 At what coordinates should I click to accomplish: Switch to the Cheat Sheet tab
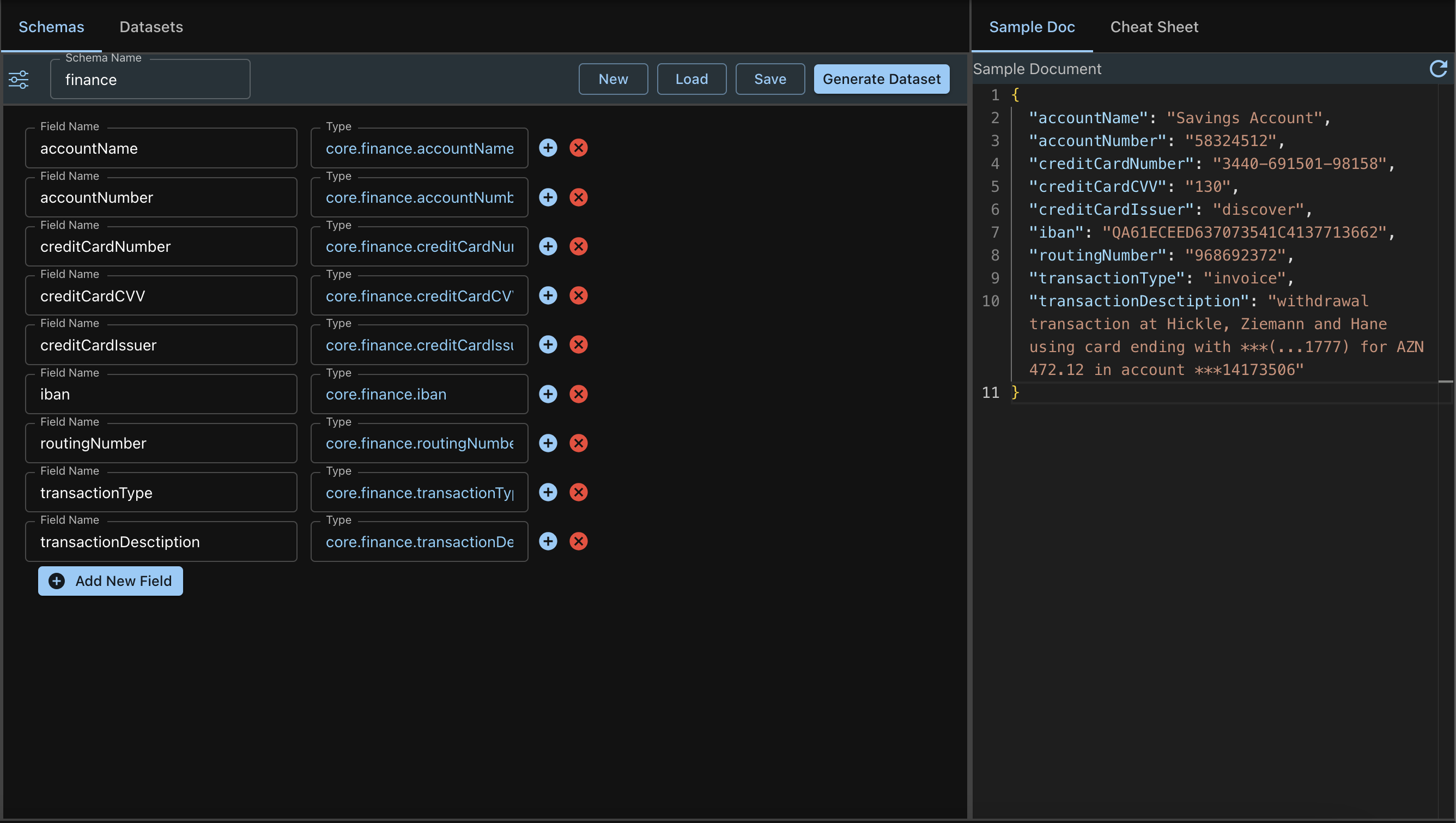point(1154,27)
